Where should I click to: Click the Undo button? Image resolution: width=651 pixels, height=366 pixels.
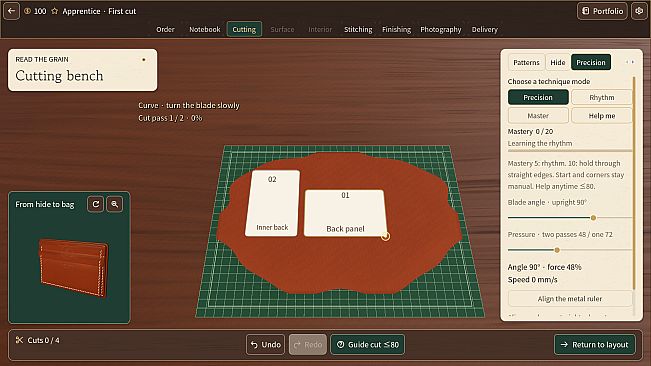(265, 344)
